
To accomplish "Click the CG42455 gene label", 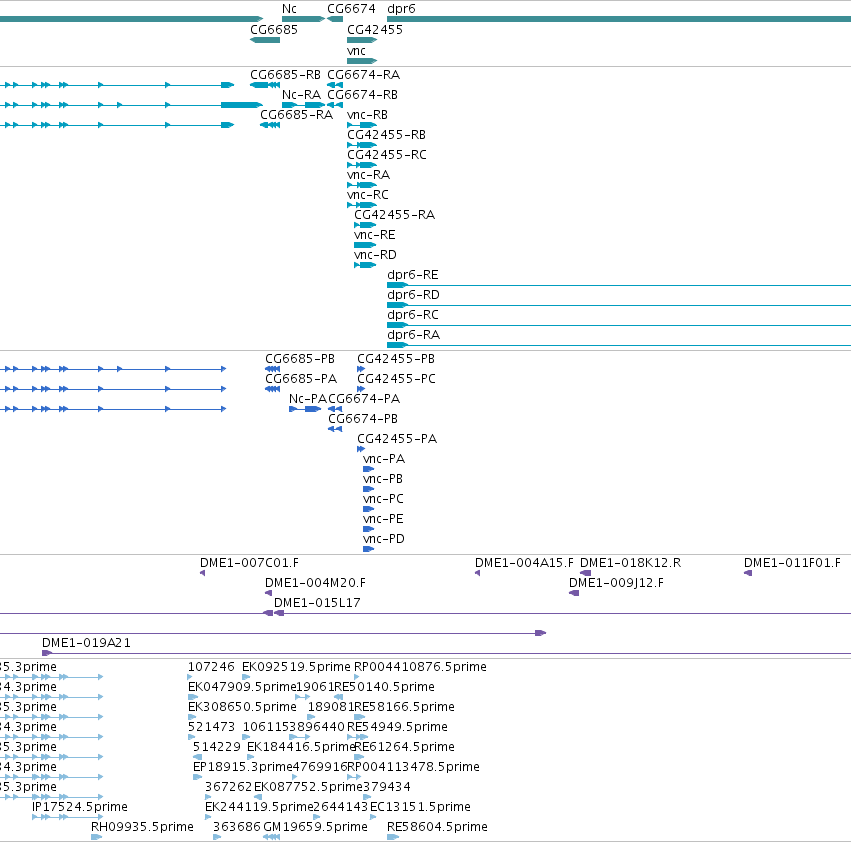I will pyautogui.click(x=375, y=29).
